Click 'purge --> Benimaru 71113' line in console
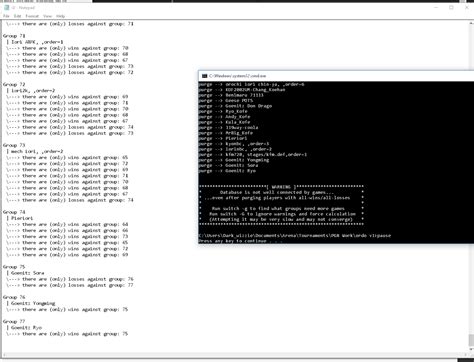The image size is (474, 362). [x=231, y=95]
